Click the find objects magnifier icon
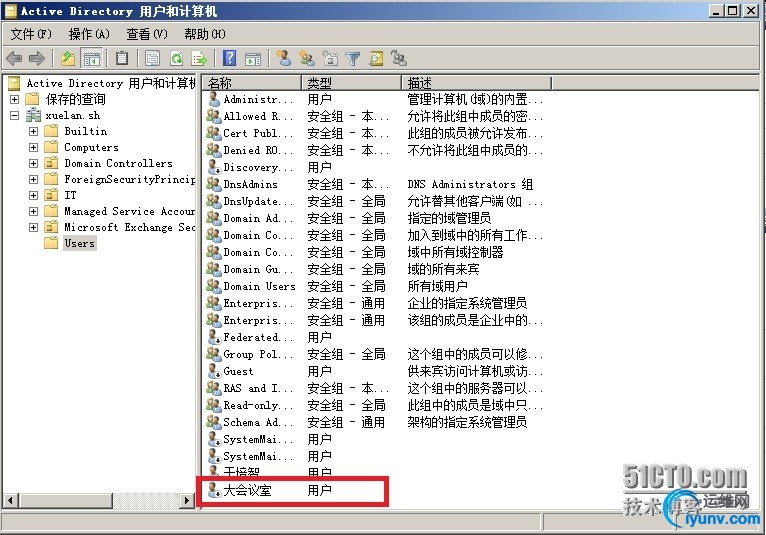Viewport: 766px width, 535px height. coord(376,59)
